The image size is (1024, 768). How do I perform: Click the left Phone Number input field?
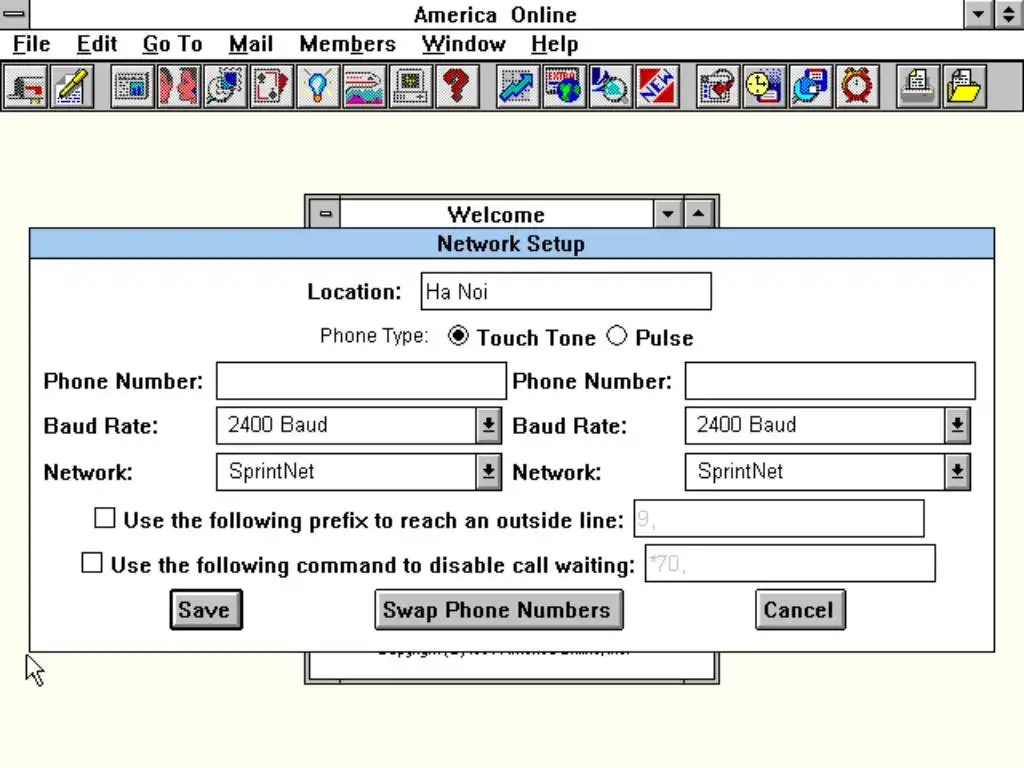[x=361, y=381]
